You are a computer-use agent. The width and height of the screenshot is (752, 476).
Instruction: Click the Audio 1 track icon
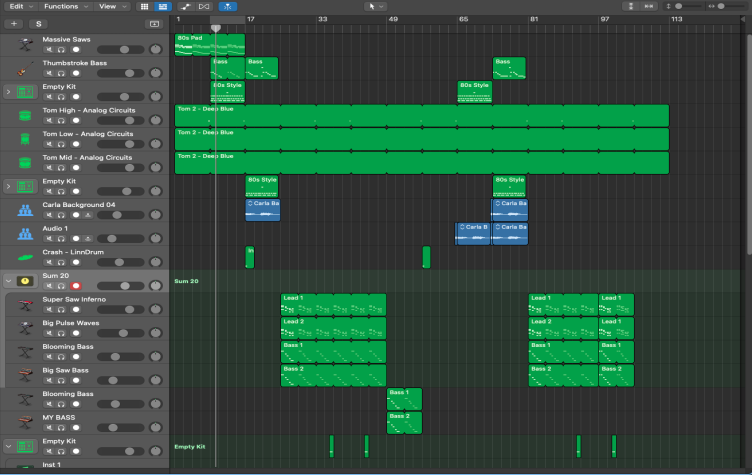pos(25,233)
